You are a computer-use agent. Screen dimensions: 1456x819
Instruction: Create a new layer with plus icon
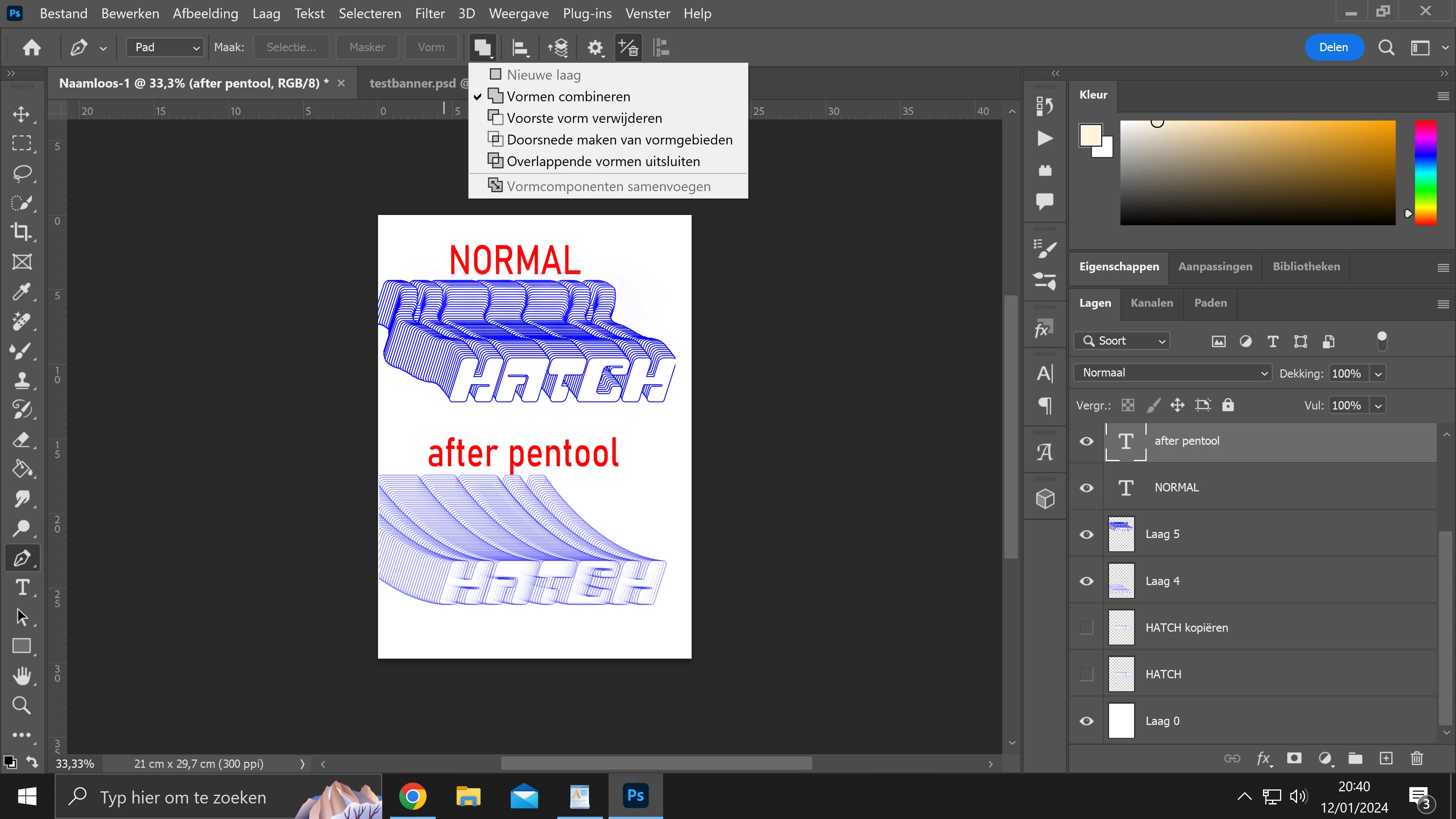1385,758
